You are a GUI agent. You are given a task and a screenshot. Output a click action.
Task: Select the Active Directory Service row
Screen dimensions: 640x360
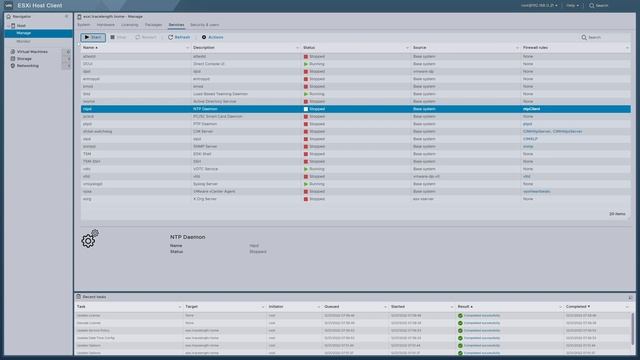pyautogui.click(x=356, y=101)
